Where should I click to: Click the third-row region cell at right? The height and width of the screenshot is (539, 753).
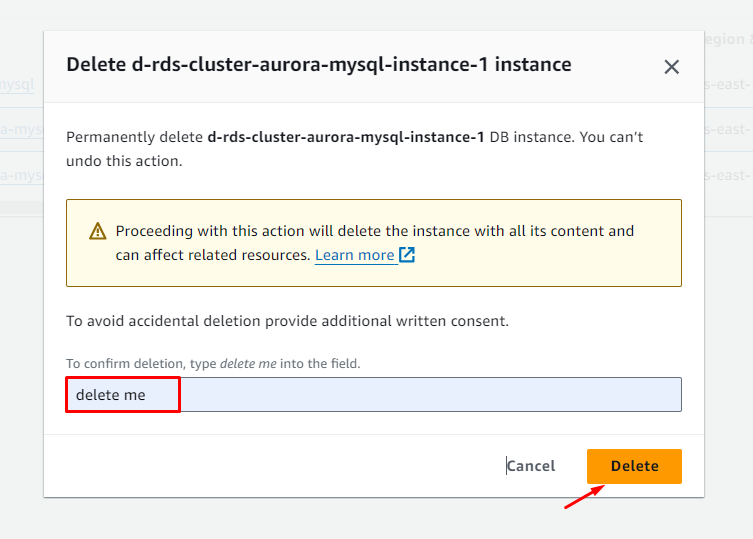pyautogui.click(x=728, y=175)
